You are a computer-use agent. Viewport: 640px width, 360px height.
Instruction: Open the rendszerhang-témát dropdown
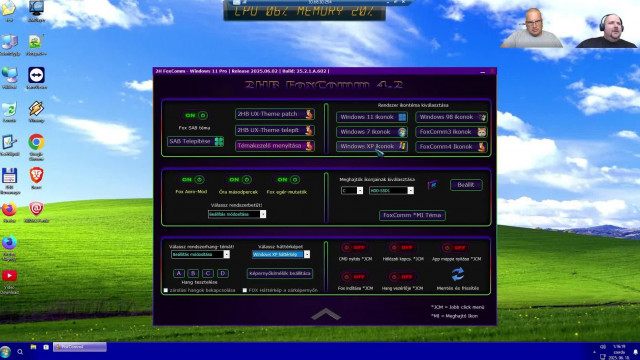[200, 254]
